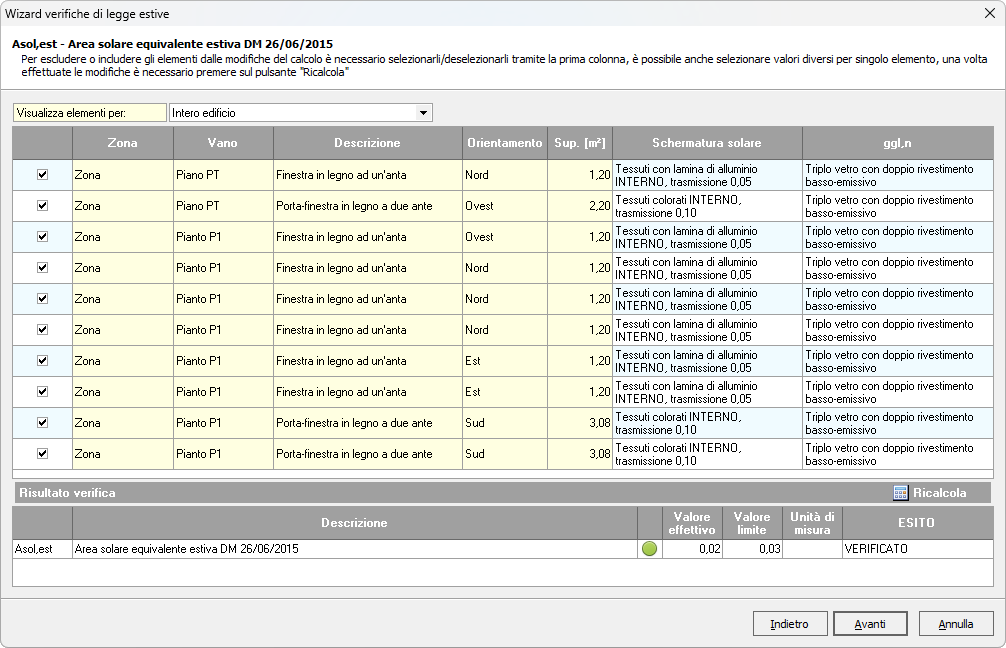Viewport: 1006px width, 648px height.
Task: Deselect the Pianto P1 Ovest window row checkbox
Action: [x=42, y=236]
